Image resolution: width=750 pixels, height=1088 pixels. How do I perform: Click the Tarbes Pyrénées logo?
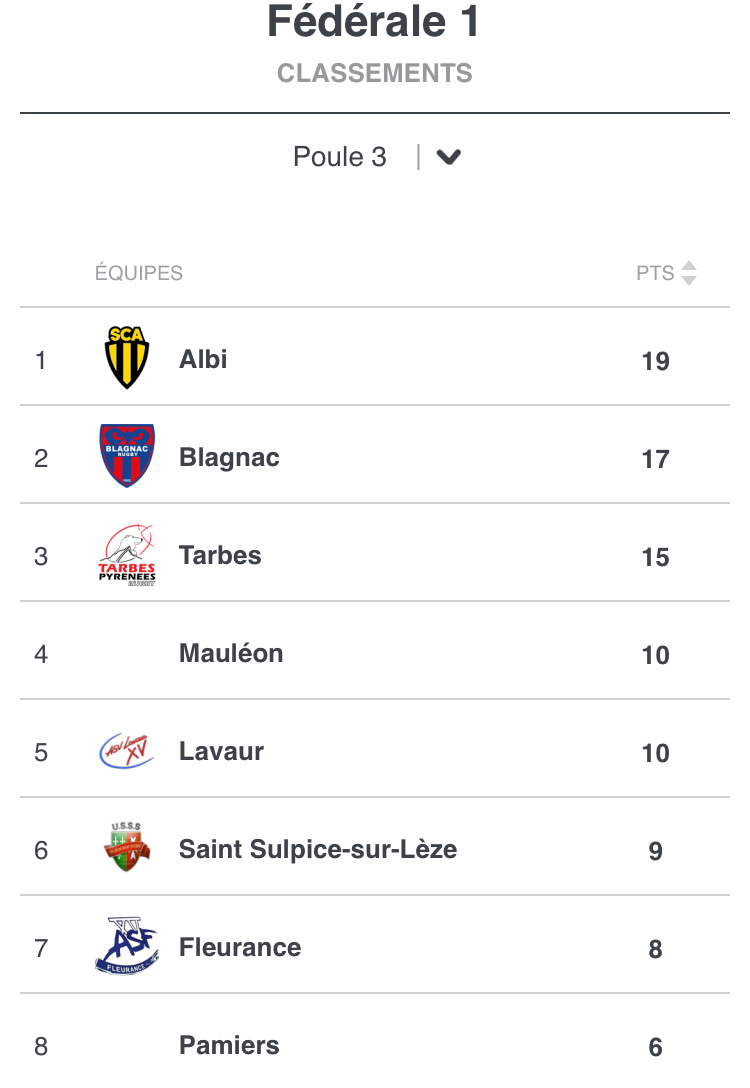[127, 554]
